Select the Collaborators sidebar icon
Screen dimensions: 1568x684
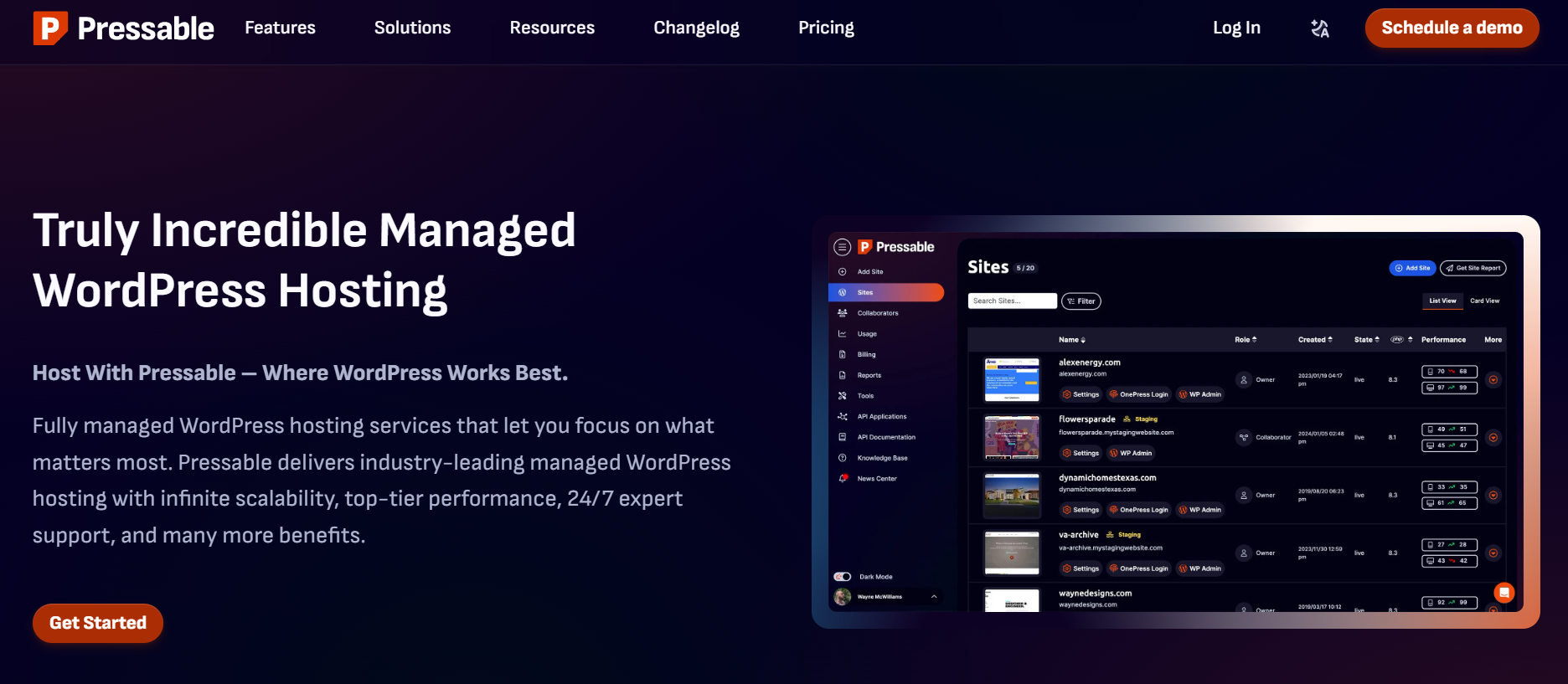click(843, 313)
